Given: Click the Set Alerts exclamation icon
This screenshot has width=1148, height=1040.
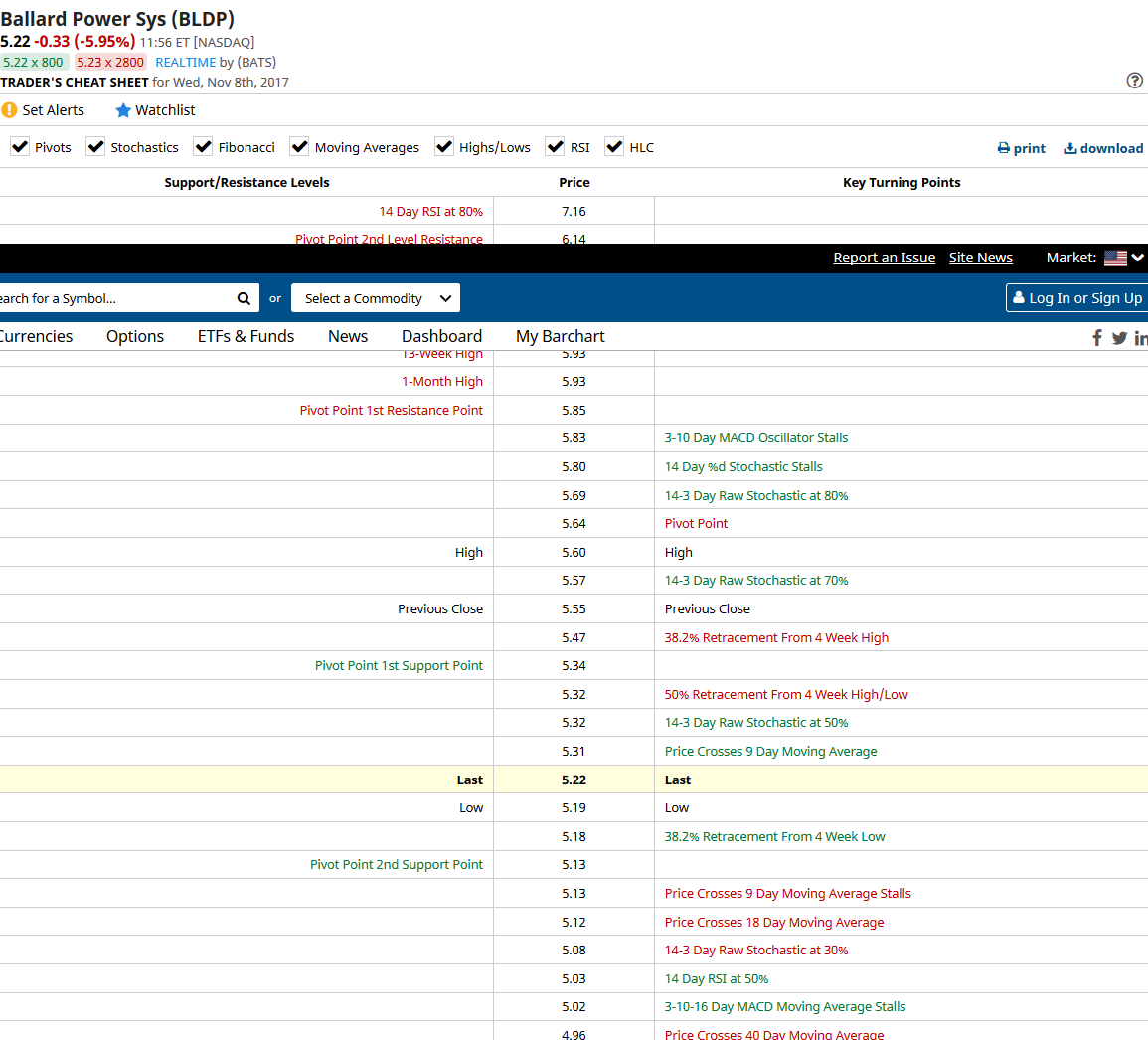Looking at the screenshot, I should pos(9,110).
